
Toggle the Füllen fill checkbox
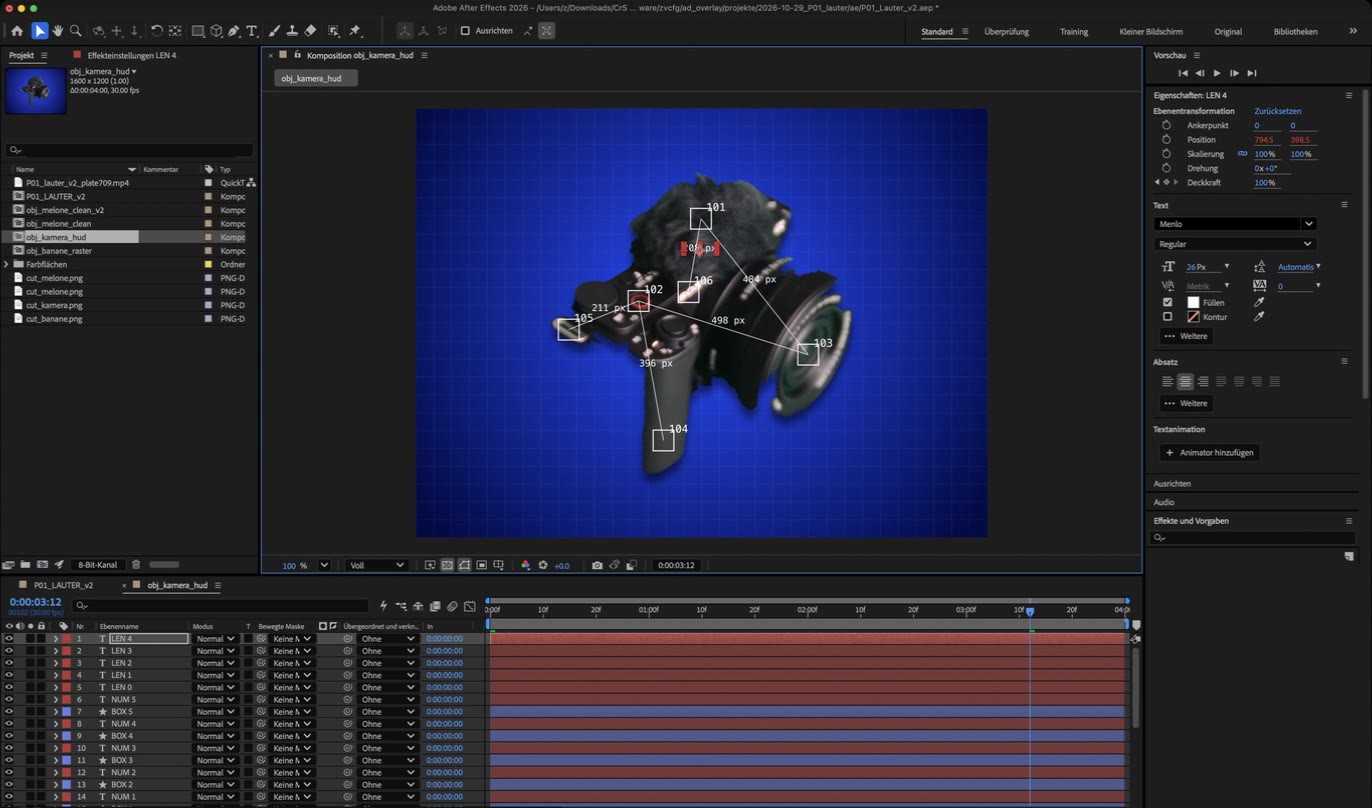(1167, 302)
